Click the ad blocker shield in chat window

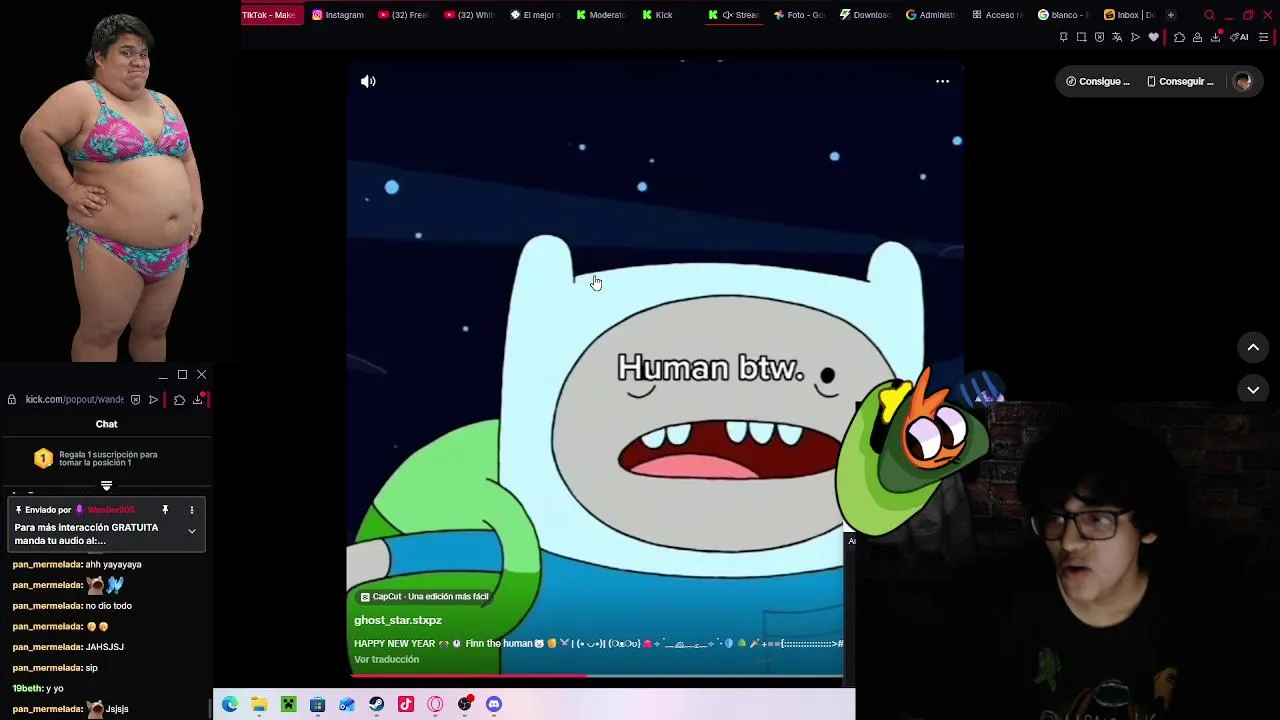tap(136, 400)
